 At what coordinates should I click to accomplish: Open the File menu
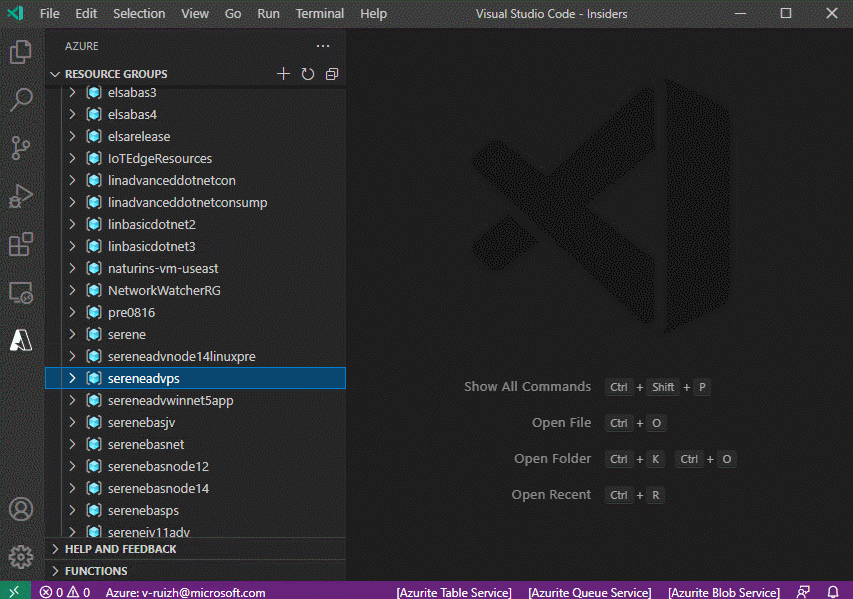50,14
